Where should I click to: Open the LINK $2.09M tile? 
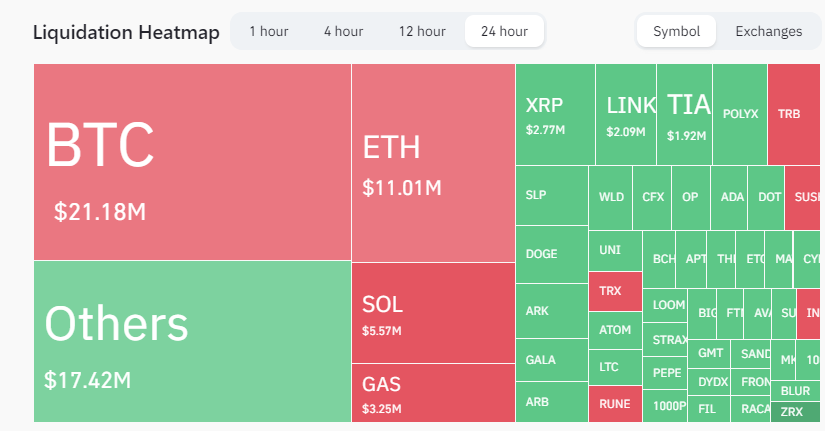[626, 114]
